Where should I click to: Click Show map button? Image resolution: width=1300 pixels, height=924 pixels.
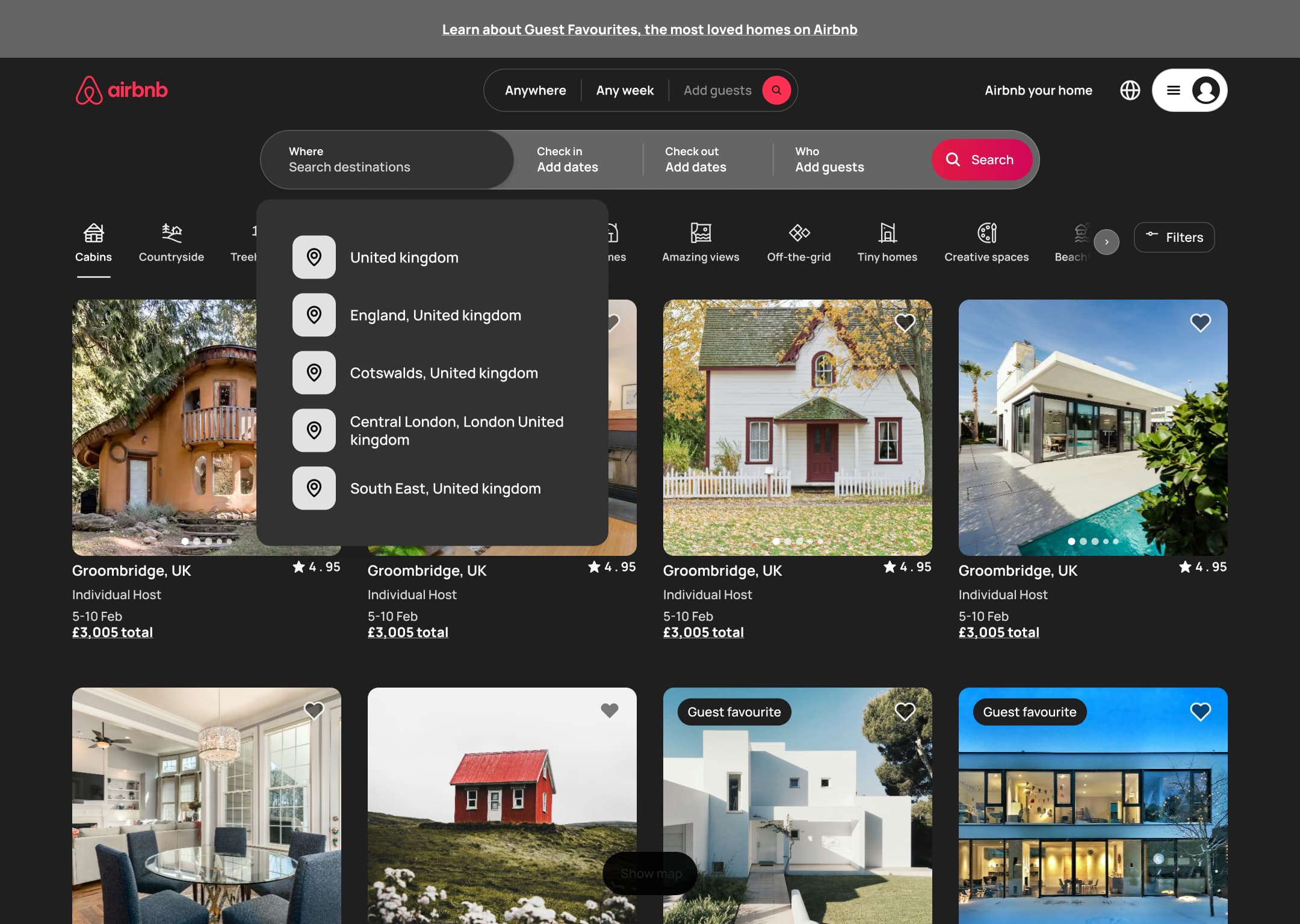click(650, 873)
